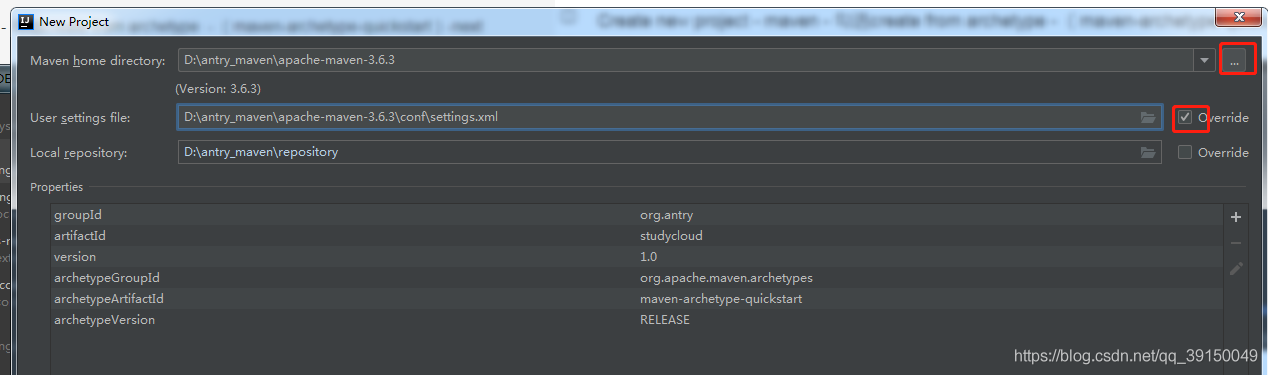The height and width of the screenshot is (375, 1268).
Task: Select the archetypeVersion property row
Action: (x=635, y=320)
